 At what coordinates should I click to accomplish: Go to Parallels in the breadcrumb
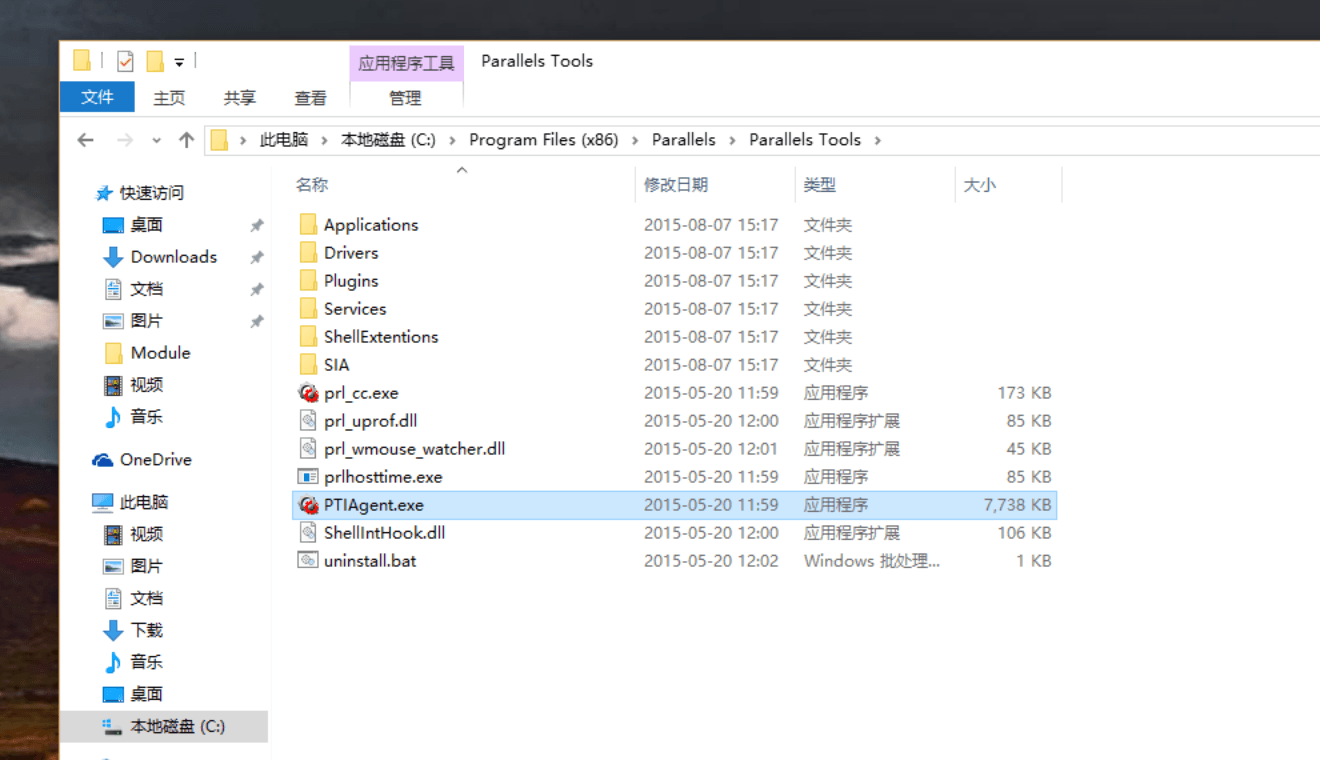684,140
